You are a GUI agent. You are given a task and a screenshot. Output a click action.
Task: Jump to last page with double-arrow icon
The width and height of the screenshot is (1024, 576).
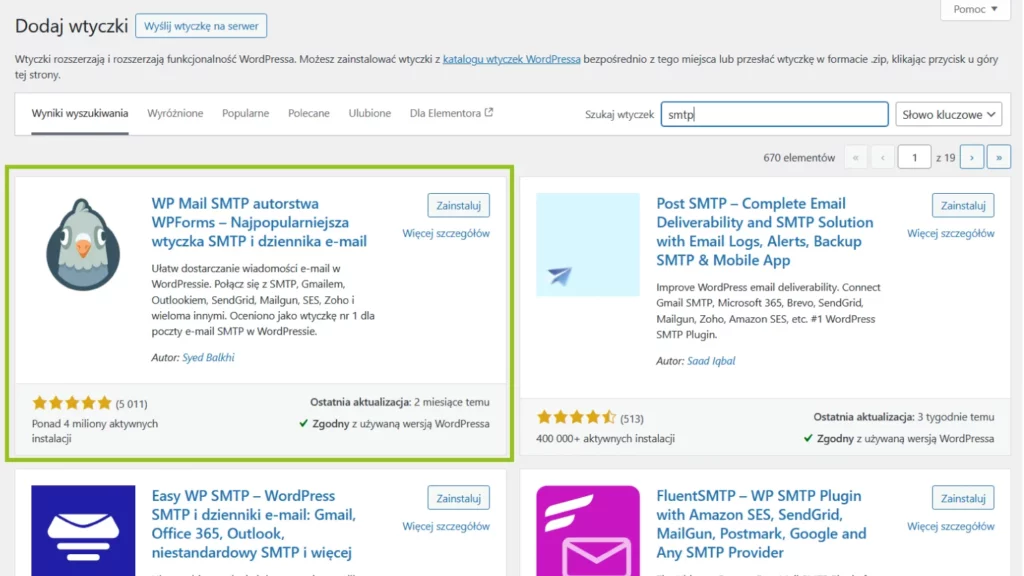pos(999,157)
